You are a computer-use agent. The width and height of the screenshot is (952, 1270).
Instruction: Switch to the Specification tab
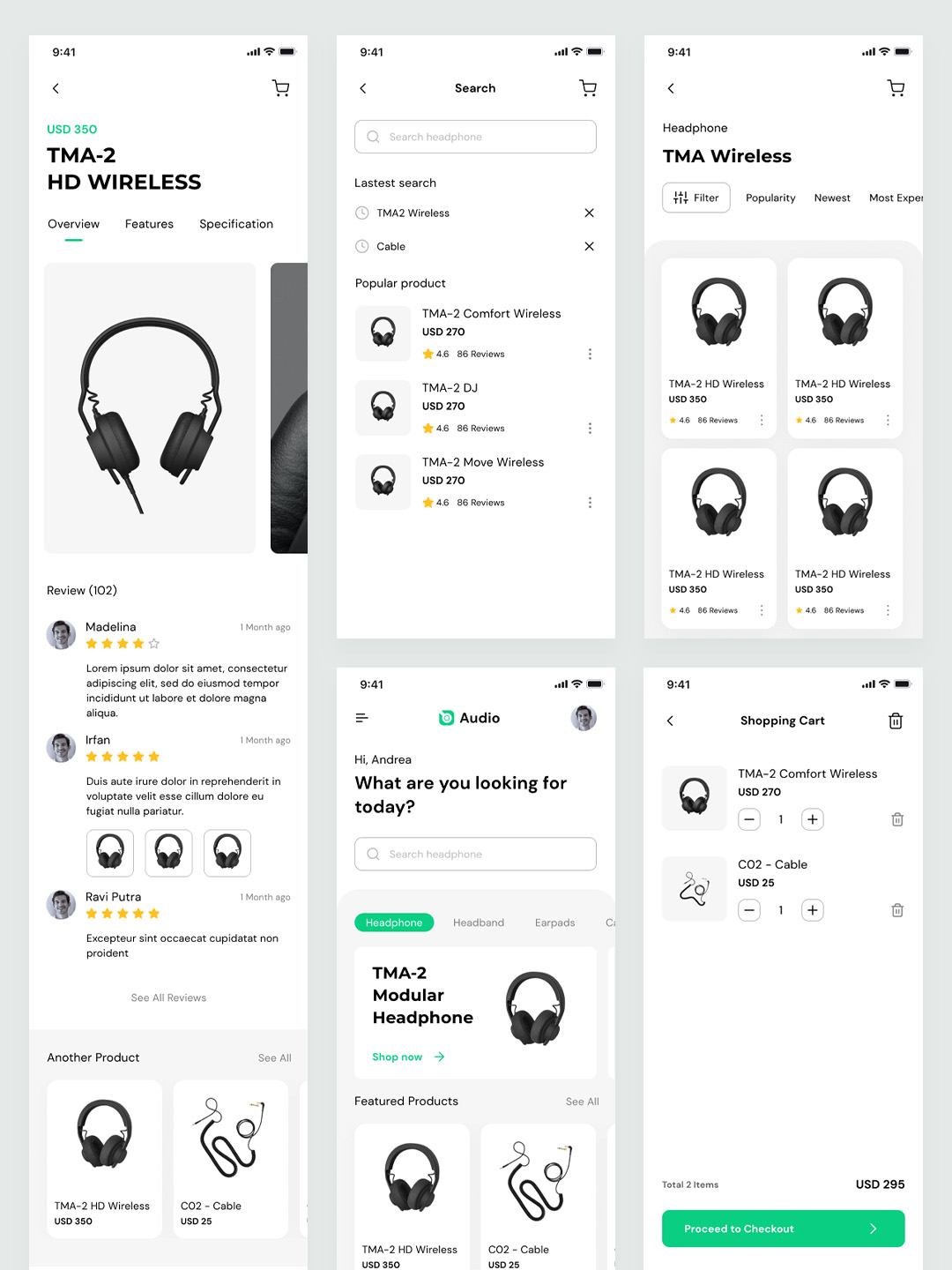[236, 224]
